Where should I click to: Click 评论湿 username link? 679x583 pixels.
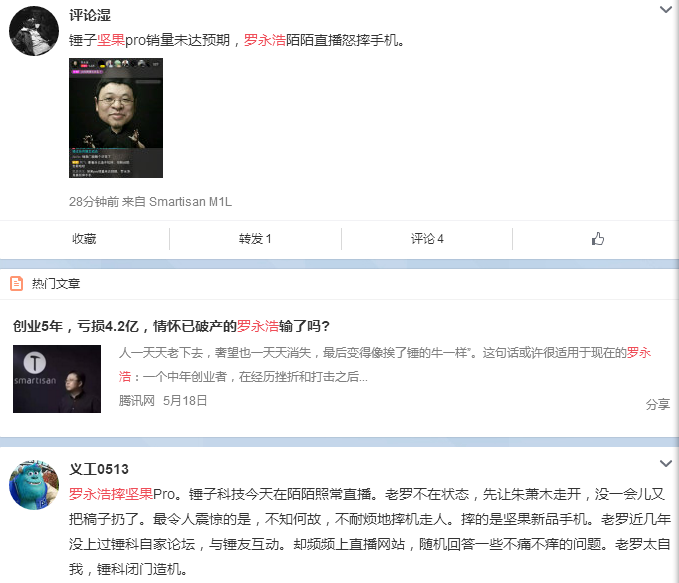click(90, 15)
